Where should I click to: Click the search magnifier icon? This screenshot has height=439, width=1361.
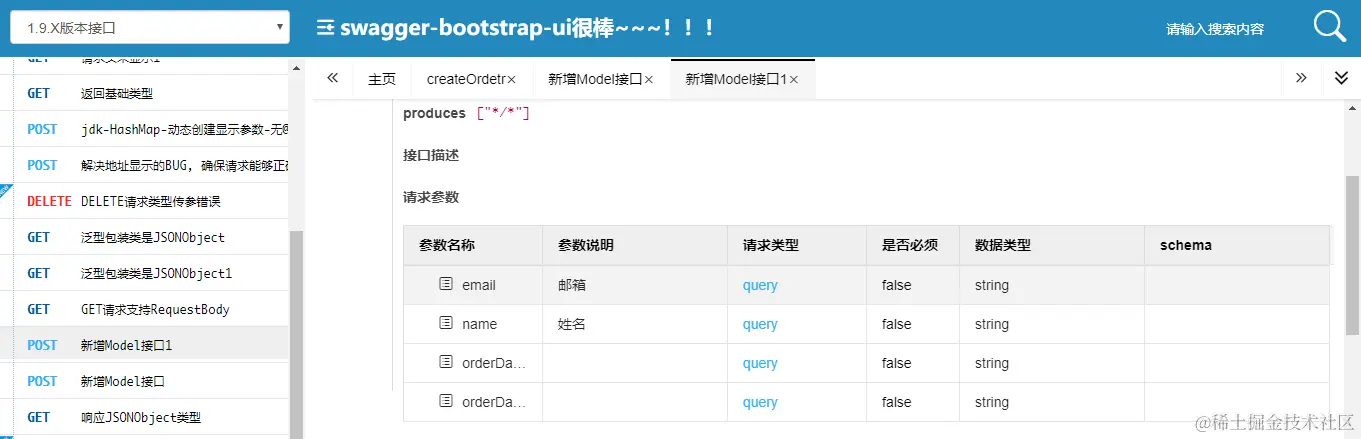(x=1330, y=27)
